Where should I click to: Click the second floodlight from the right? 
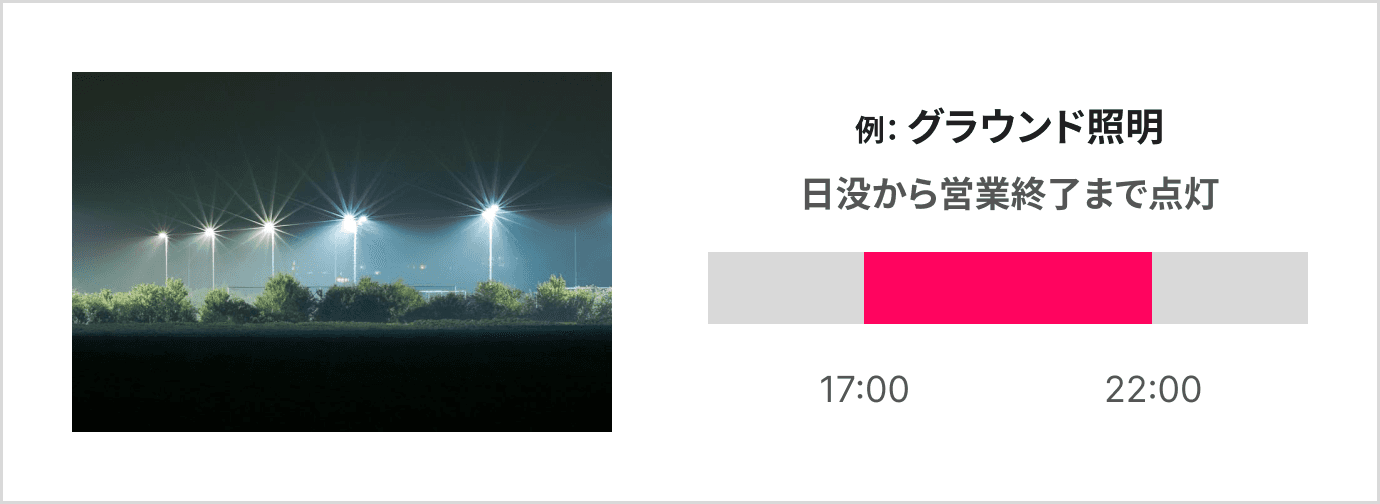(x=350, y=218)
